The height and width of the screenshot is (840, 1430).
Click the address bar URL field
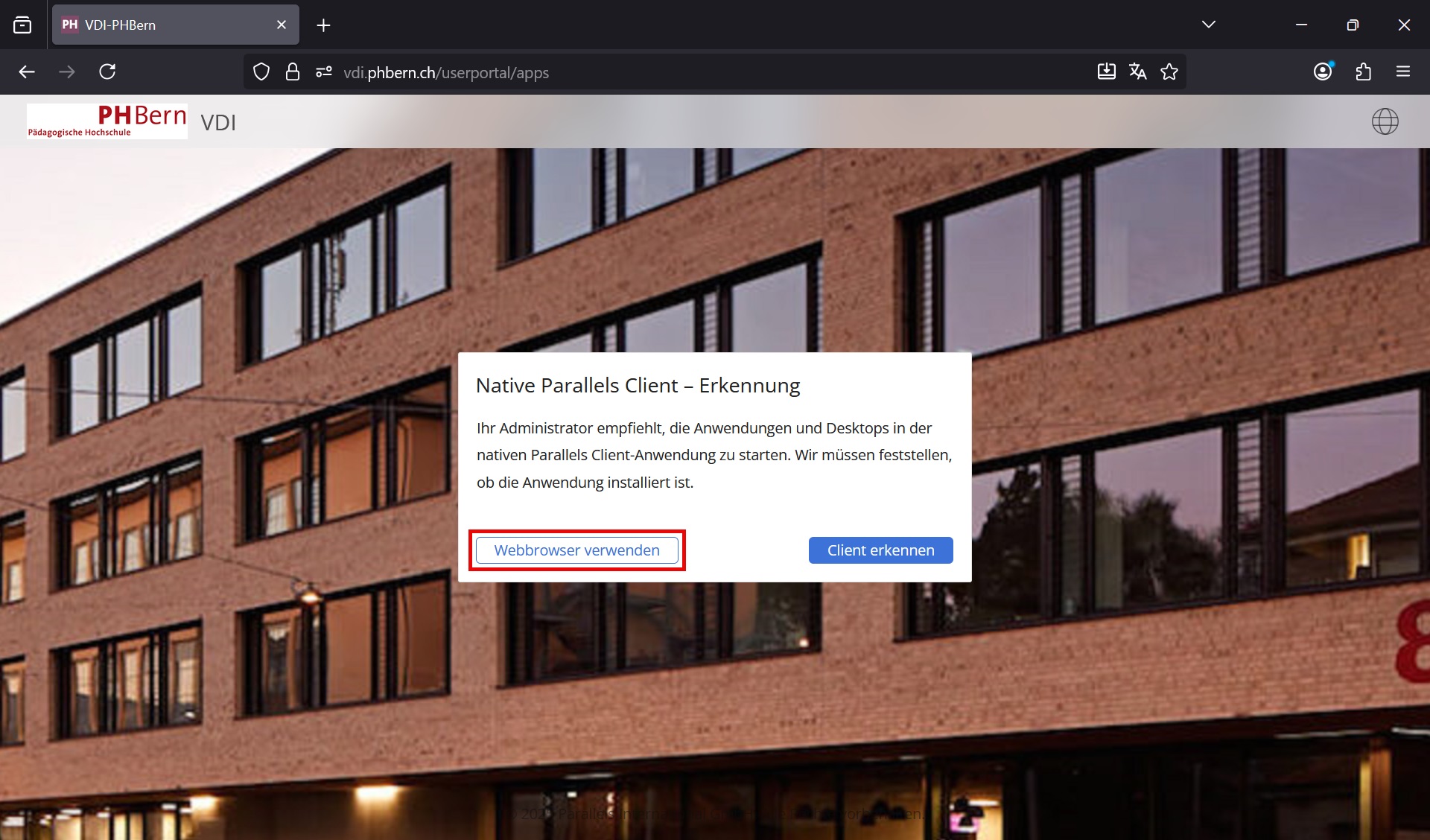(x=670, y=72)
